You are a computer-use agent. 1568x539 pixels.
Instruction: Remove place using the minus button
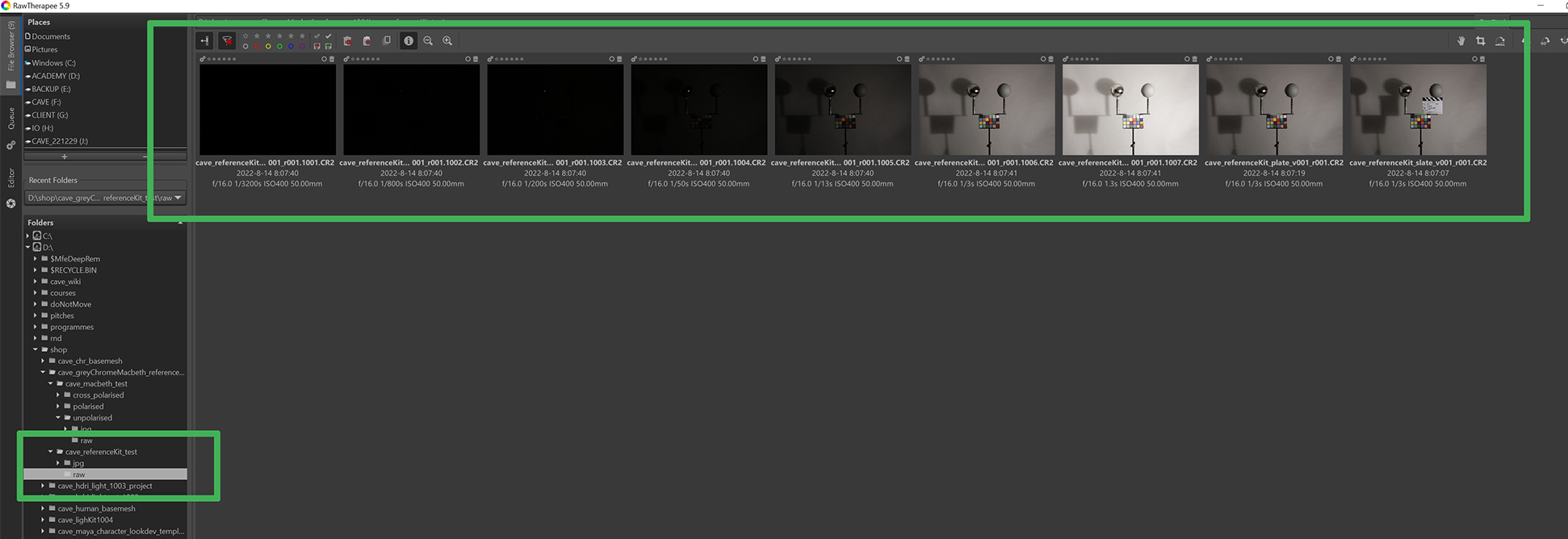pyautogui.click(x=145, y=157)
